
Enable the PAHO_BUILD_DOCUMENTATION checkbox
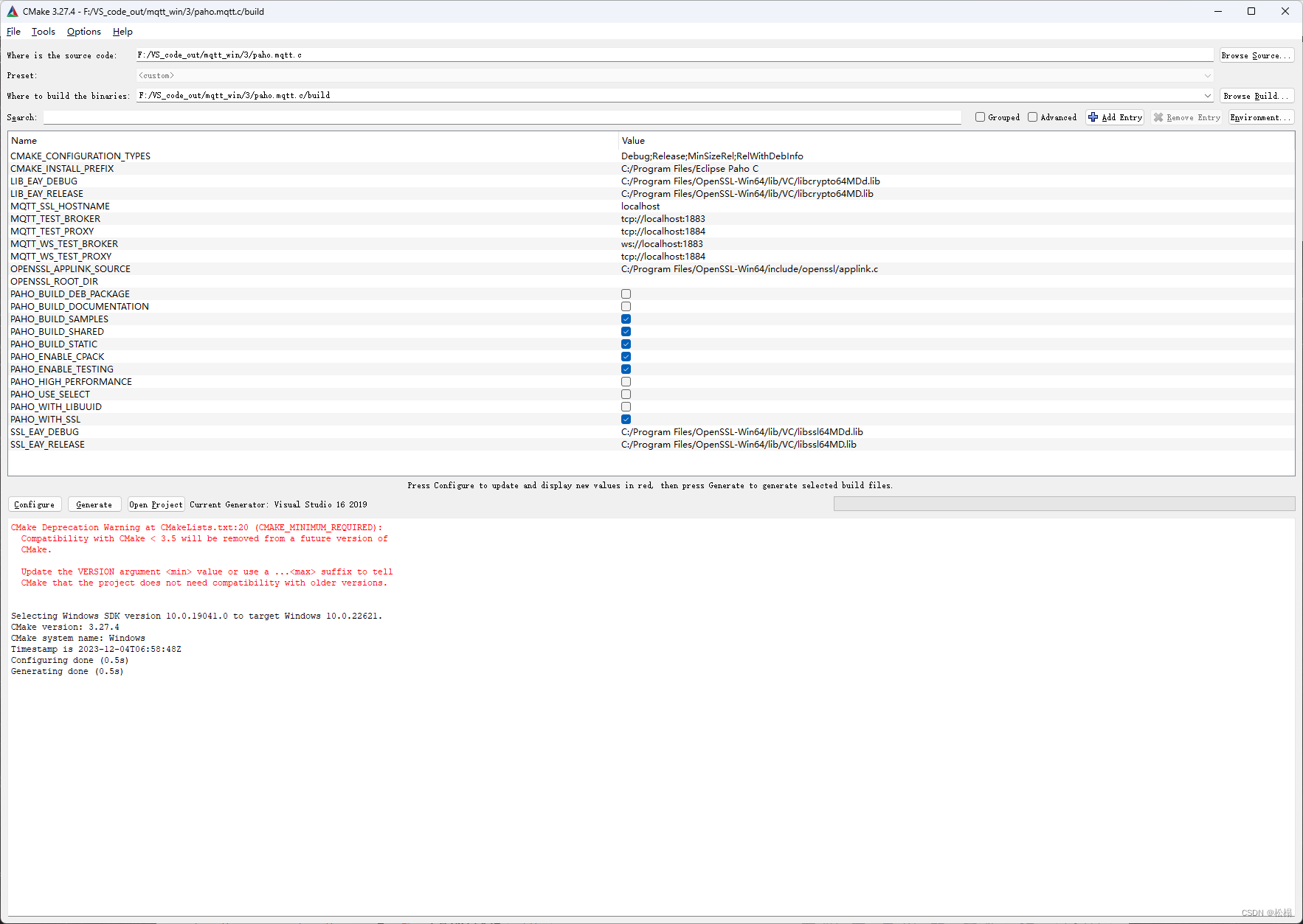pyautogui.click(x=626, y=306)
